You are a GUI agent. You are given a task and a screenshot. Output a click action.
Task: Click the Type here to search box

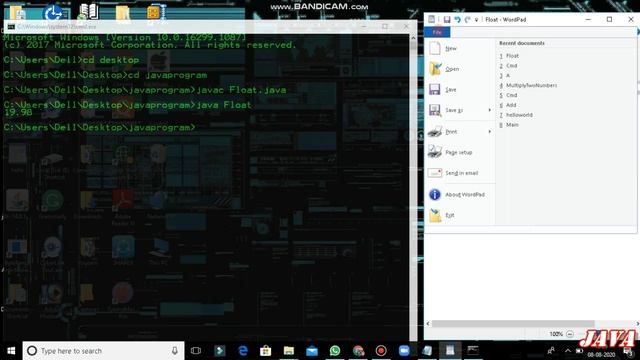(104, 351)
